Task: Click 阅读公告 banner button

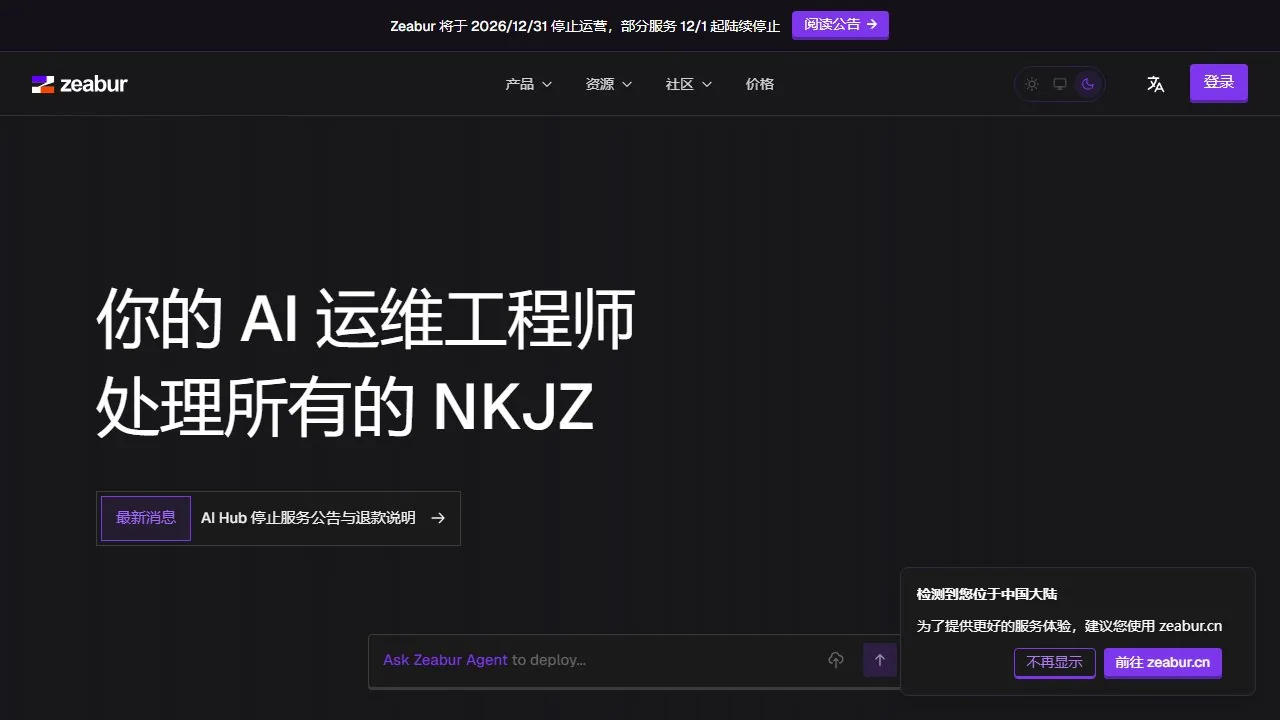Action: 840,25
